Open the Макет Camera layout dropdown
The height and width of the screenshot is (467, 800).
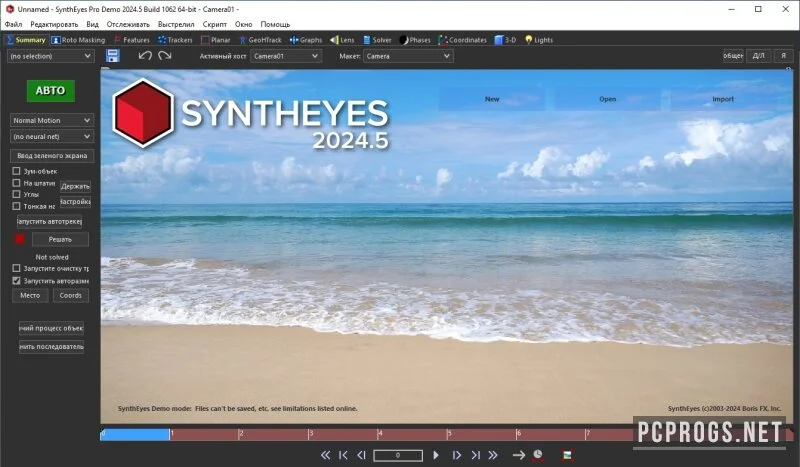408,56
